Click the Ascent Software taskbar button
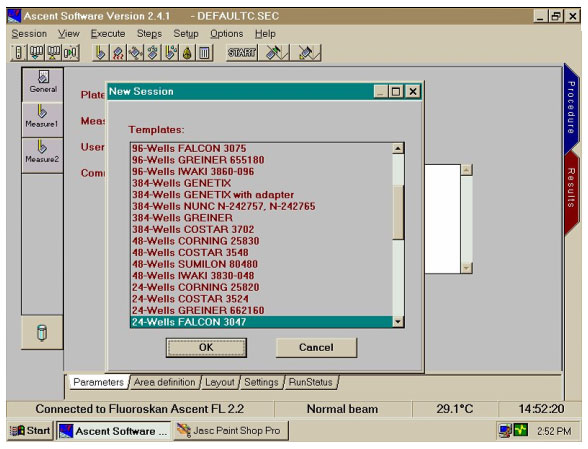588x449 pixels. [x=114, y=431]
